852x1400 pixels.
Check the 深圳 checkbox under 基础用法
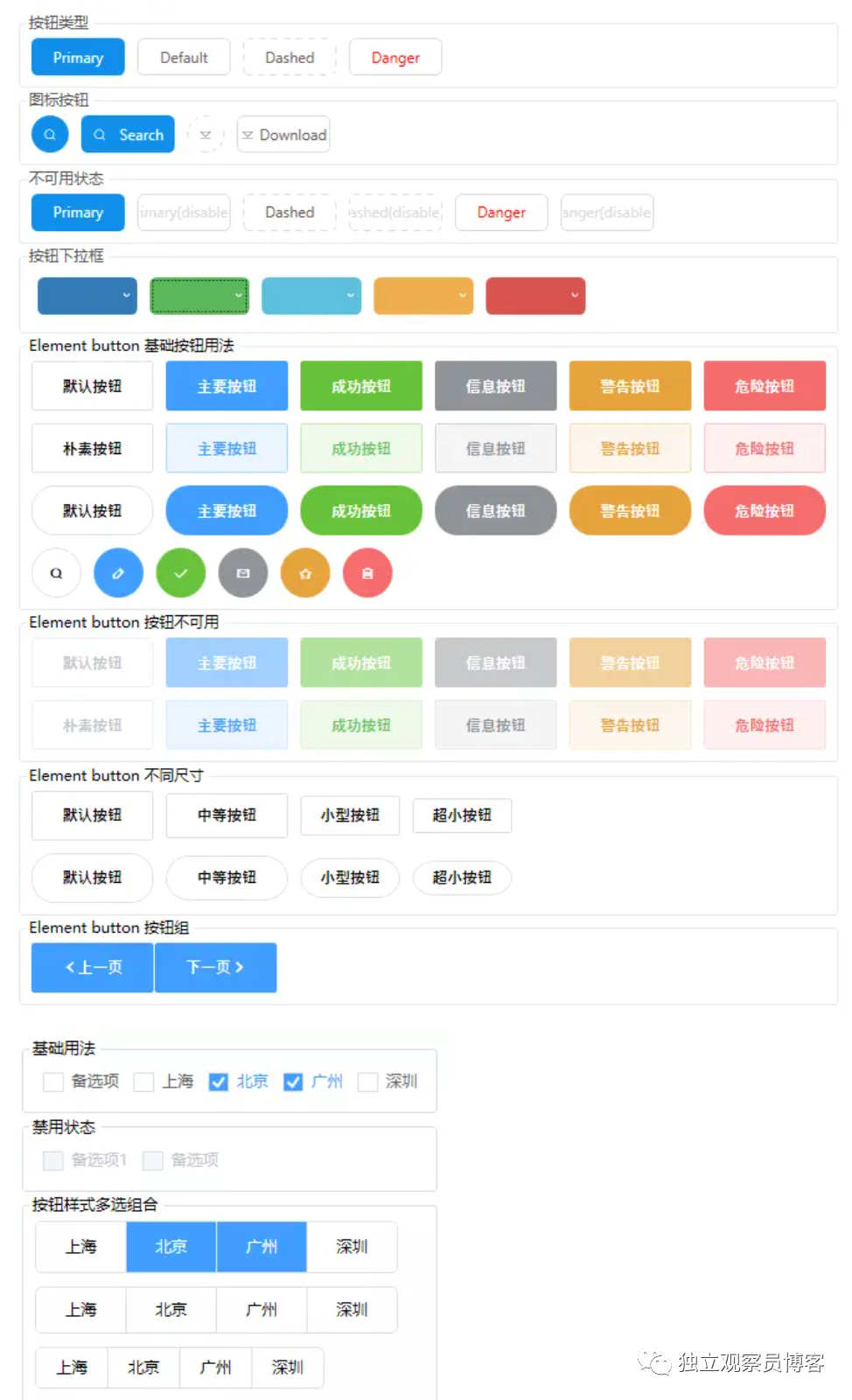[x=368, y=1081]
